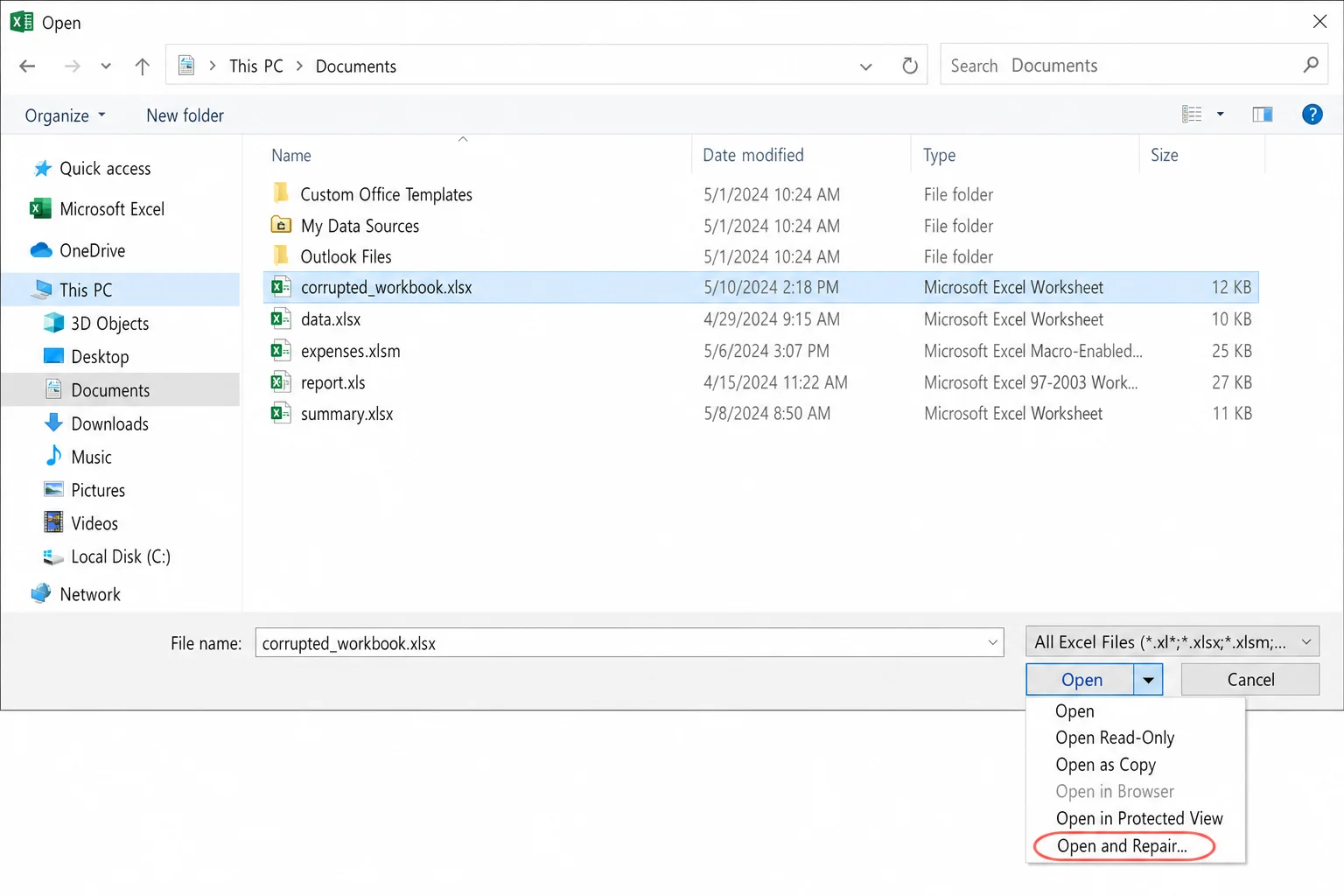Click the Back navigation arrow

coord(27,66)
